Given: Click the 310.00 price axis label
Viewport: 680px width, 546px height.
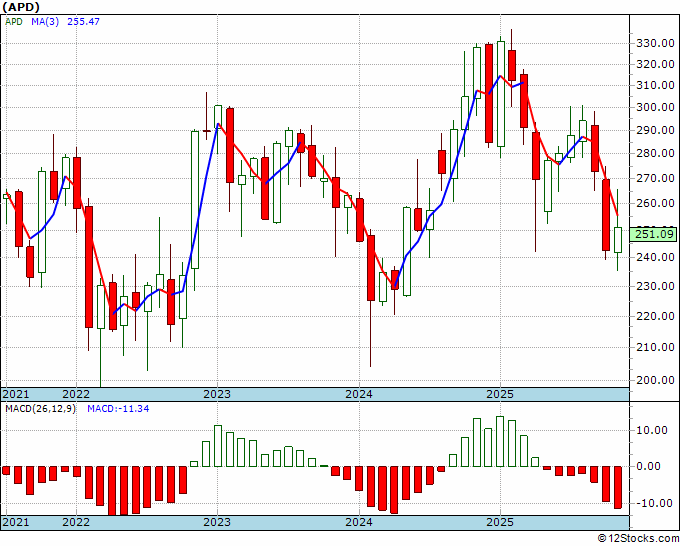Looking at the screenshot, I should click(x=655, y=85).
